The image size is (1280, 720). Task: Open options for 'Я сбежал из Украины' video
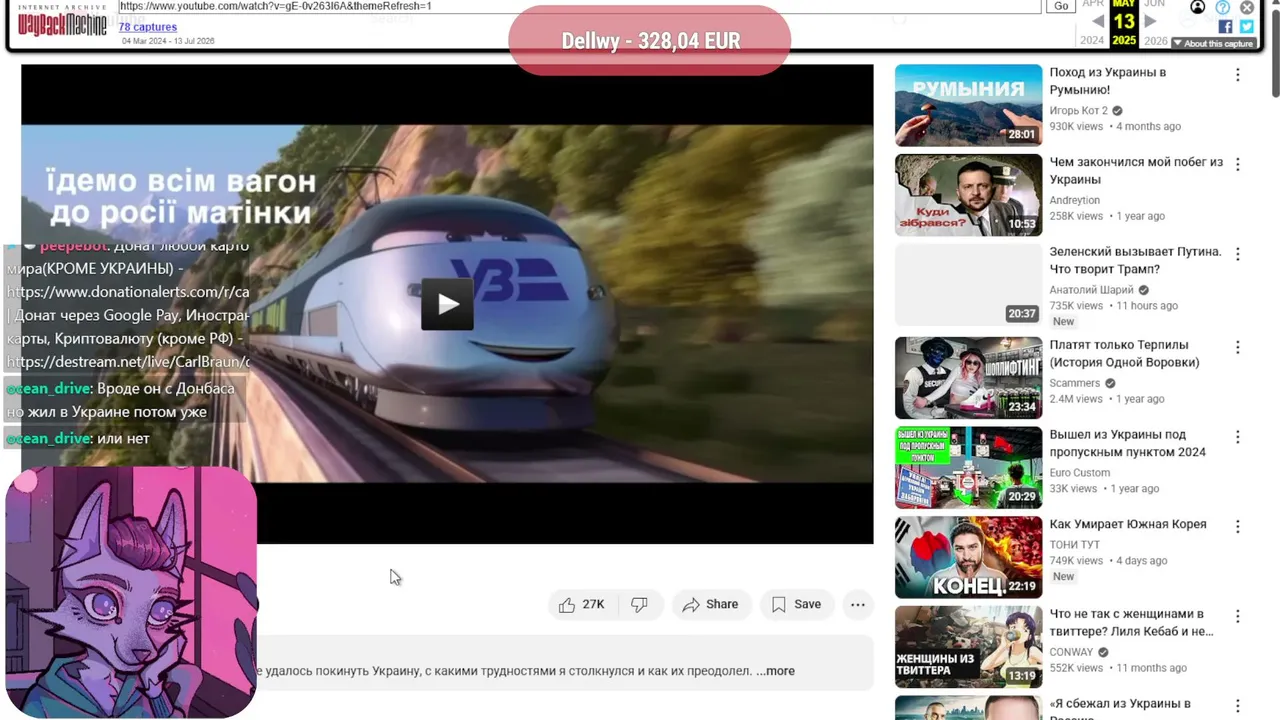[1238, 707]
